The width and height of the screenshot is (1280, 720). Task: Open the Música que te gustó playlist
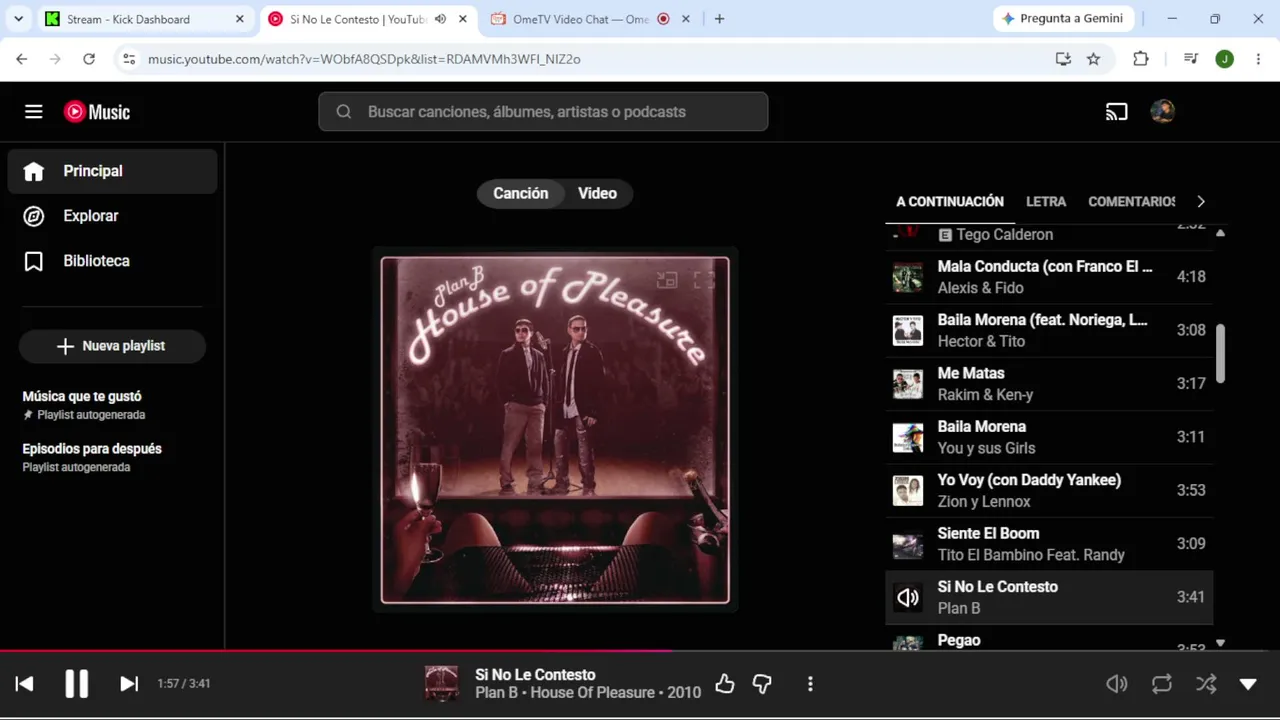coord(112,405)
